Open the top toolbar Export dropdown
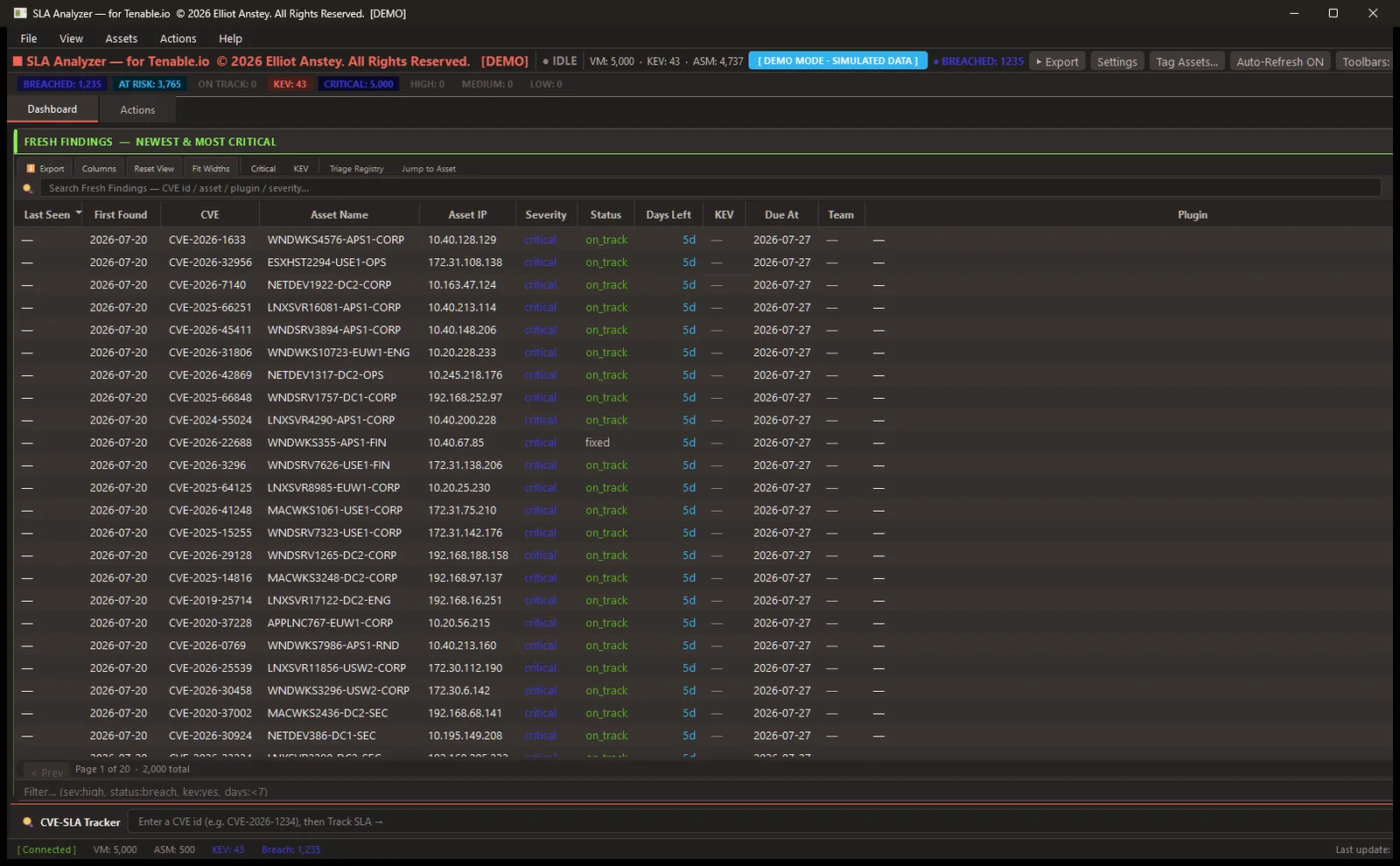The width and height of the screenshot is (1400, 866). 1057,61
